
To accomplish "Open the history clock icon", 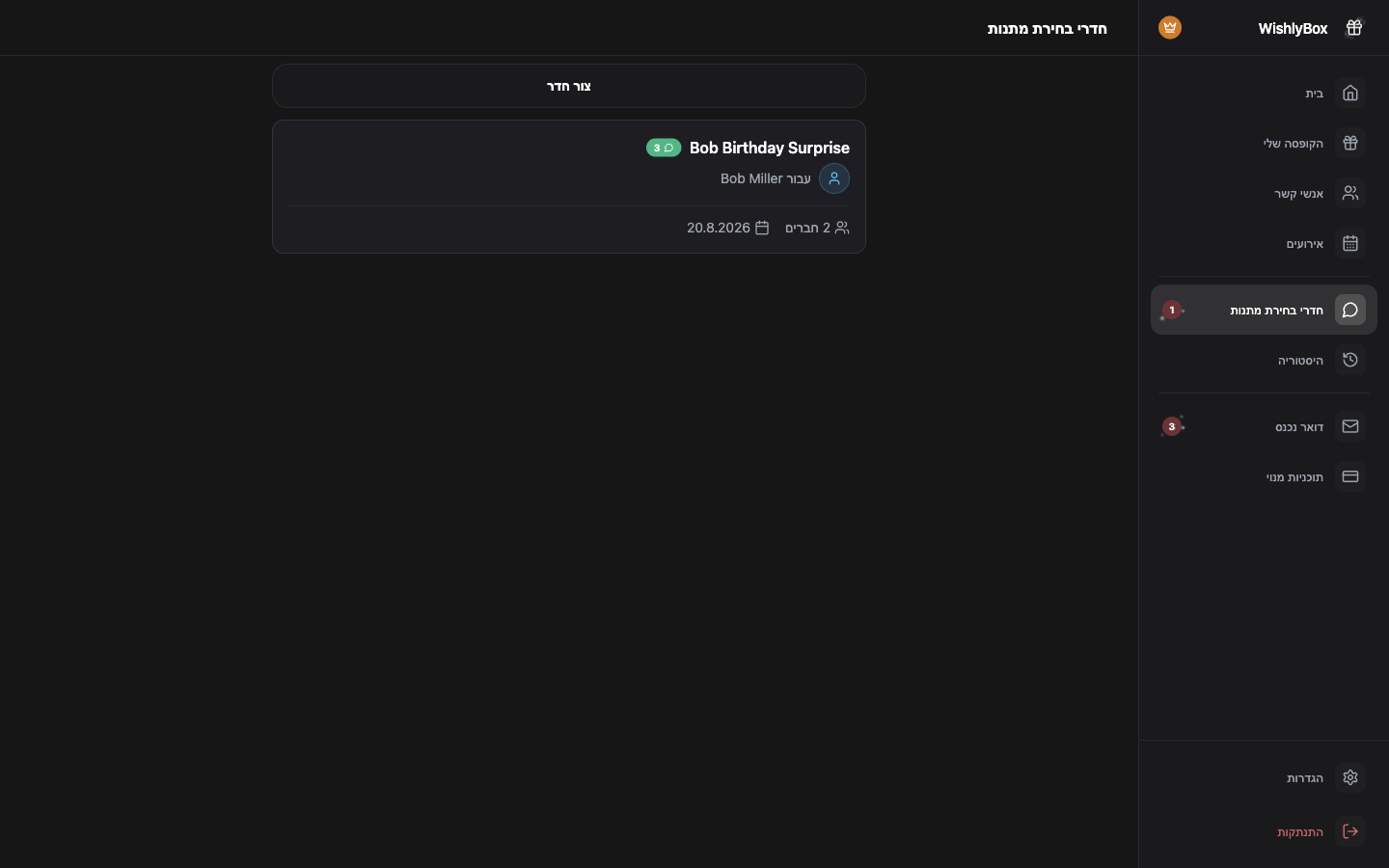I will tap(1350, 361).
